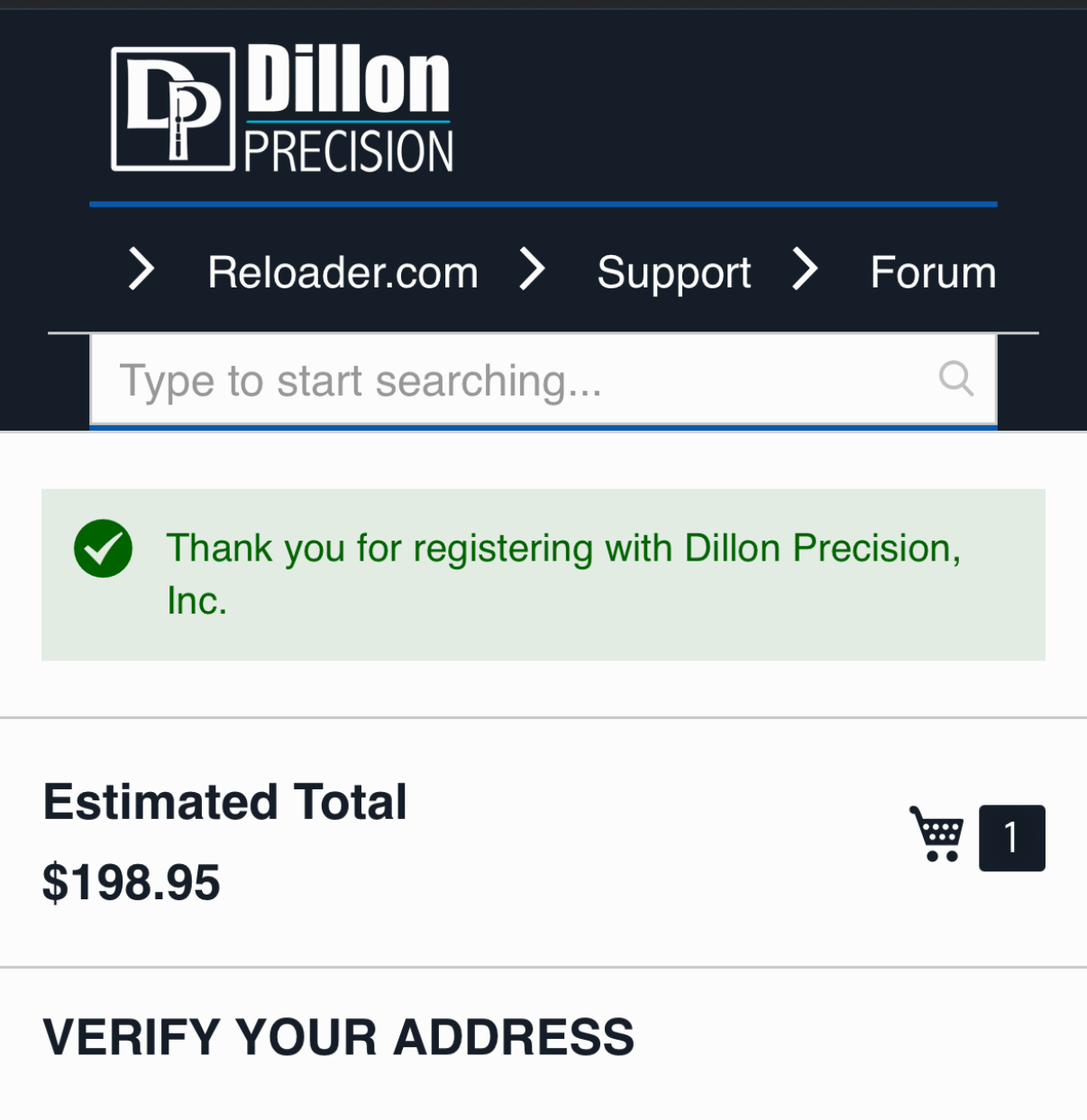Go to the Support page
This screenshot has height=1120, width=1087.
tap(673, 273)
